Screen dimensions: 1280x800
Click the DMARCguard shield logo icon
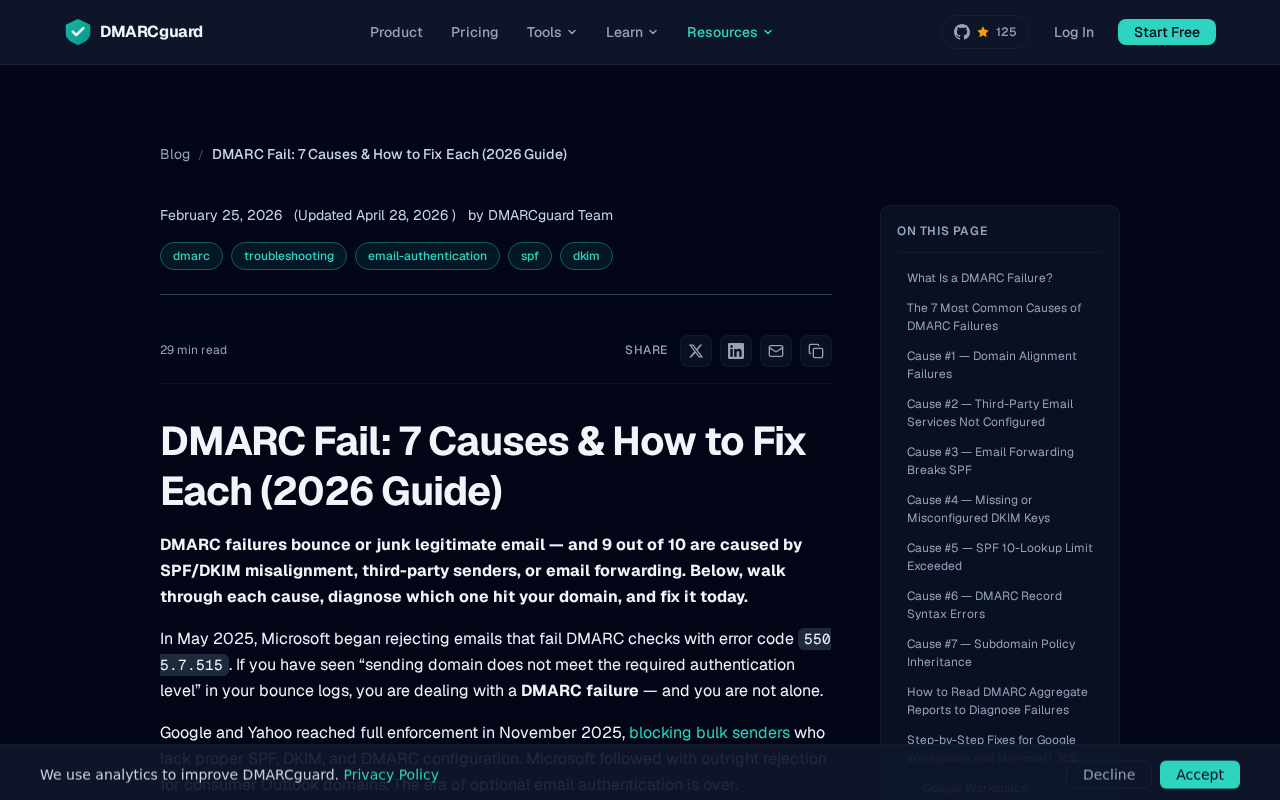click(x=78, y=32)
